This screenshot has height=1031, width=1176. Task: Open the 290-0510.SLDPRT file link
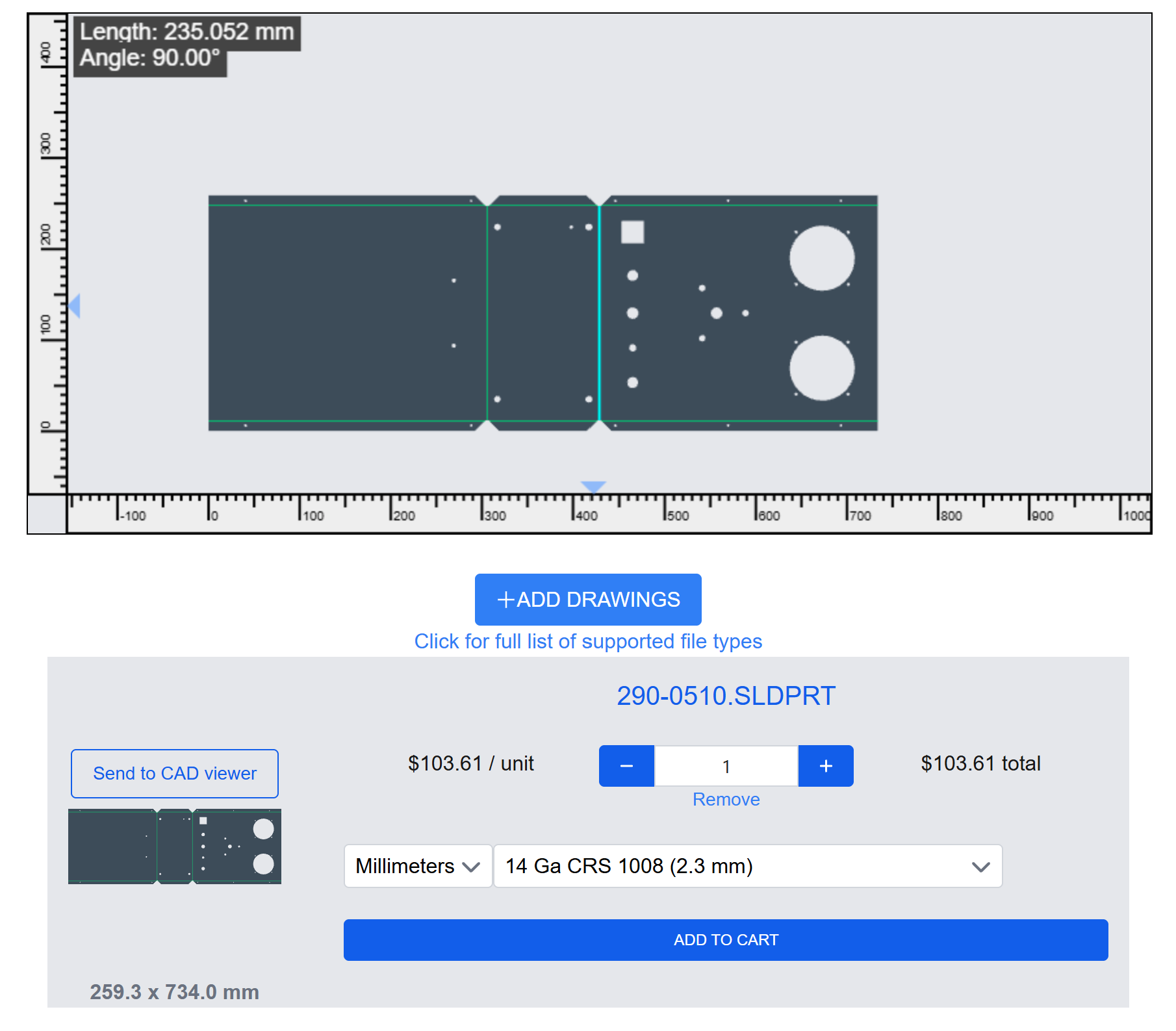point(726,694)
